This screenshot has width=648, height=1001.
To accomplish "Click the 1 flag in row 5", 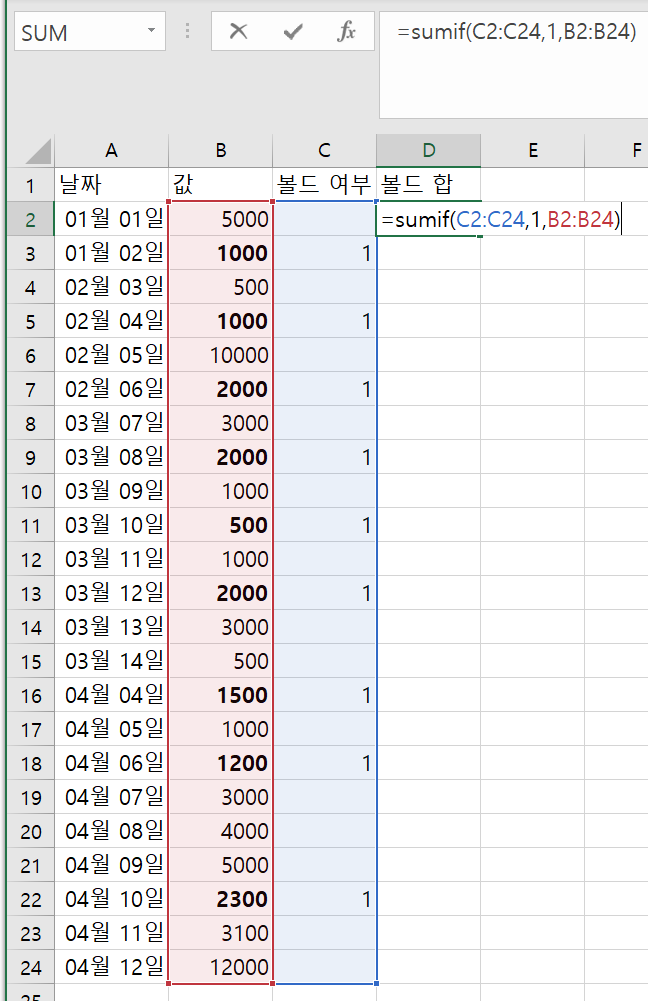I will [x=324, y=321].
